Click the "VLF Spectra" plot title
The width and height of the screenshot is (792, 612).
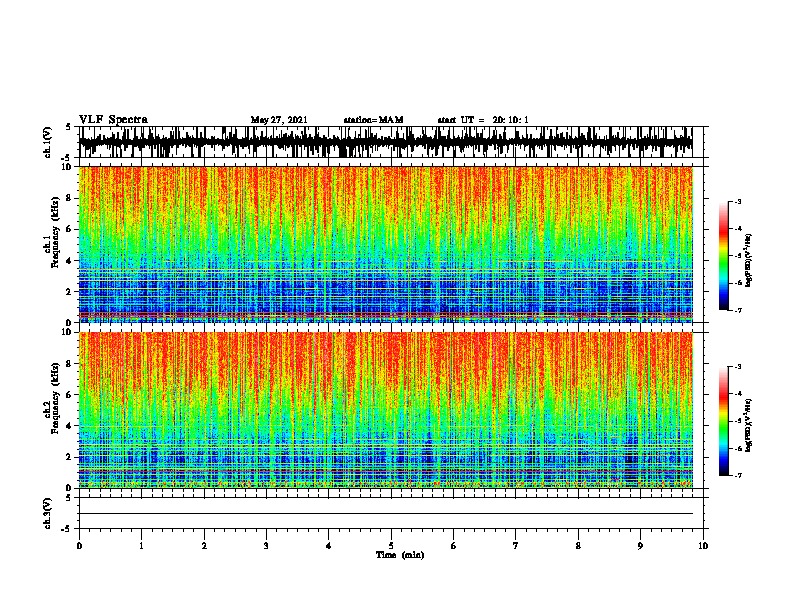coord(113,120)
